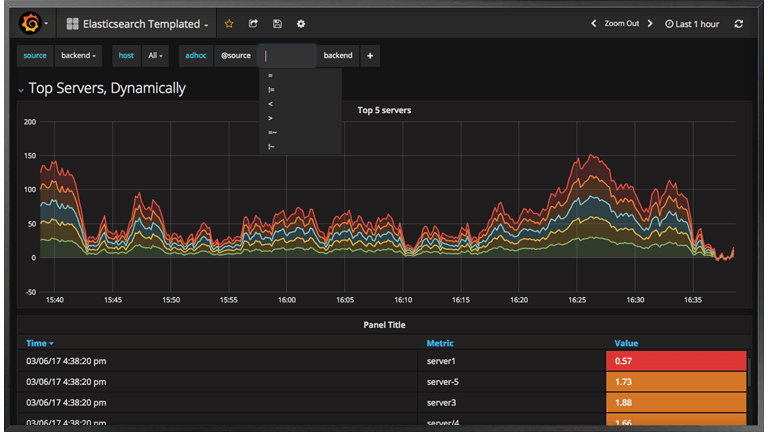The width and height of the screenshot is (768, 432).
Task: Select the orange 1.73 value cell
Action: coord(676,382)
